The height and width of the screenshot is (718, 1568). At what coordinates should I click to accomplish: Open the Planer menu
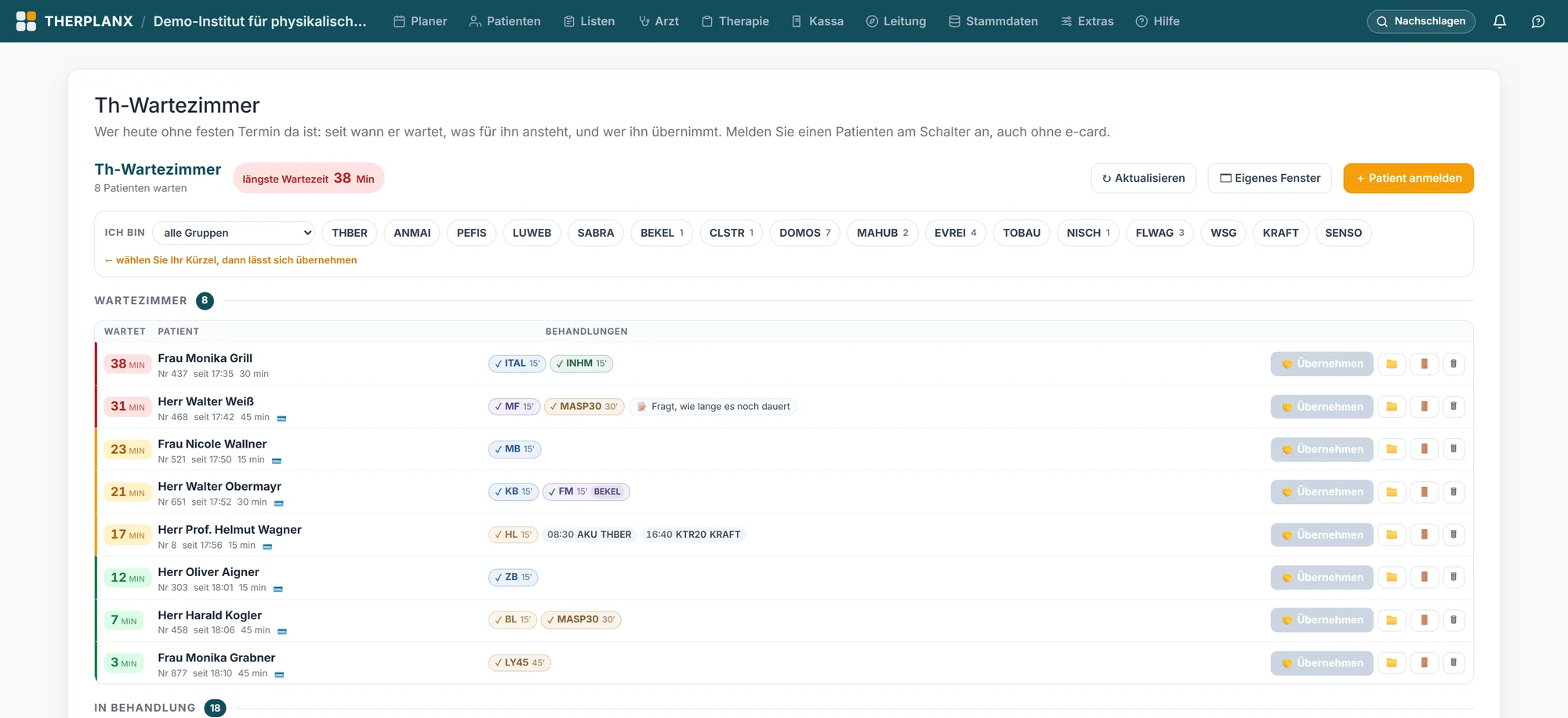tap(420, 21)
